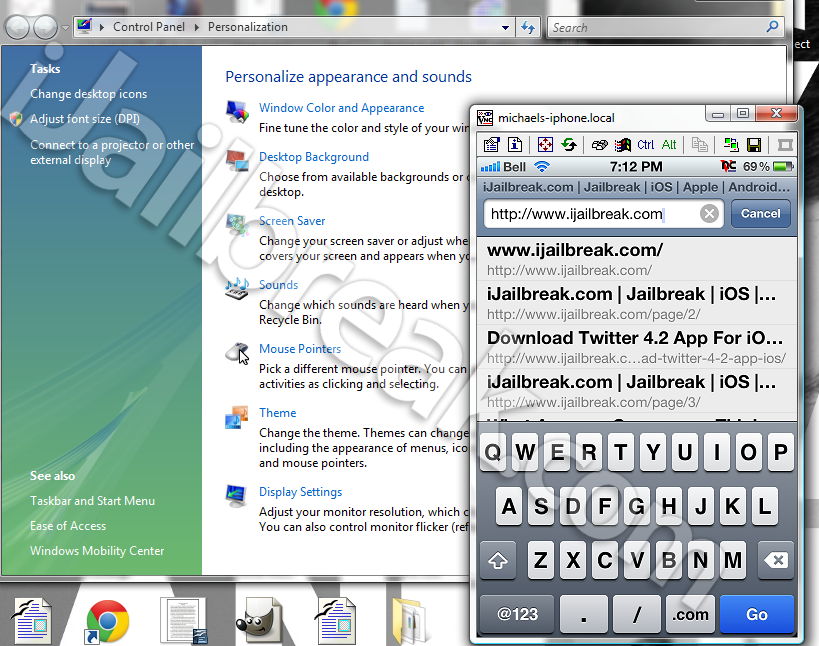This screenshot has width=819, height=646.
Task: Tap the Q key
Action: (x=493, y=452)
